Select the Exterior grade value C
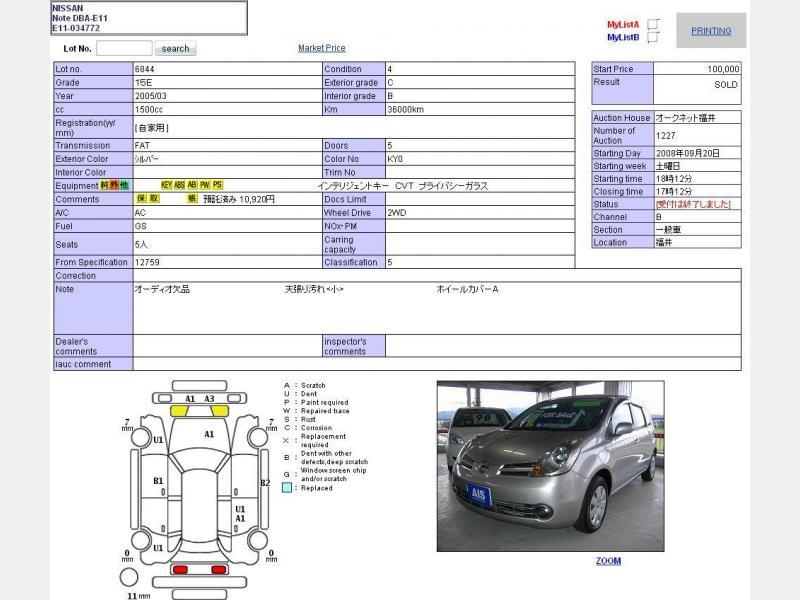The width and height of the screenshot is (800, 600). [390, 82]
